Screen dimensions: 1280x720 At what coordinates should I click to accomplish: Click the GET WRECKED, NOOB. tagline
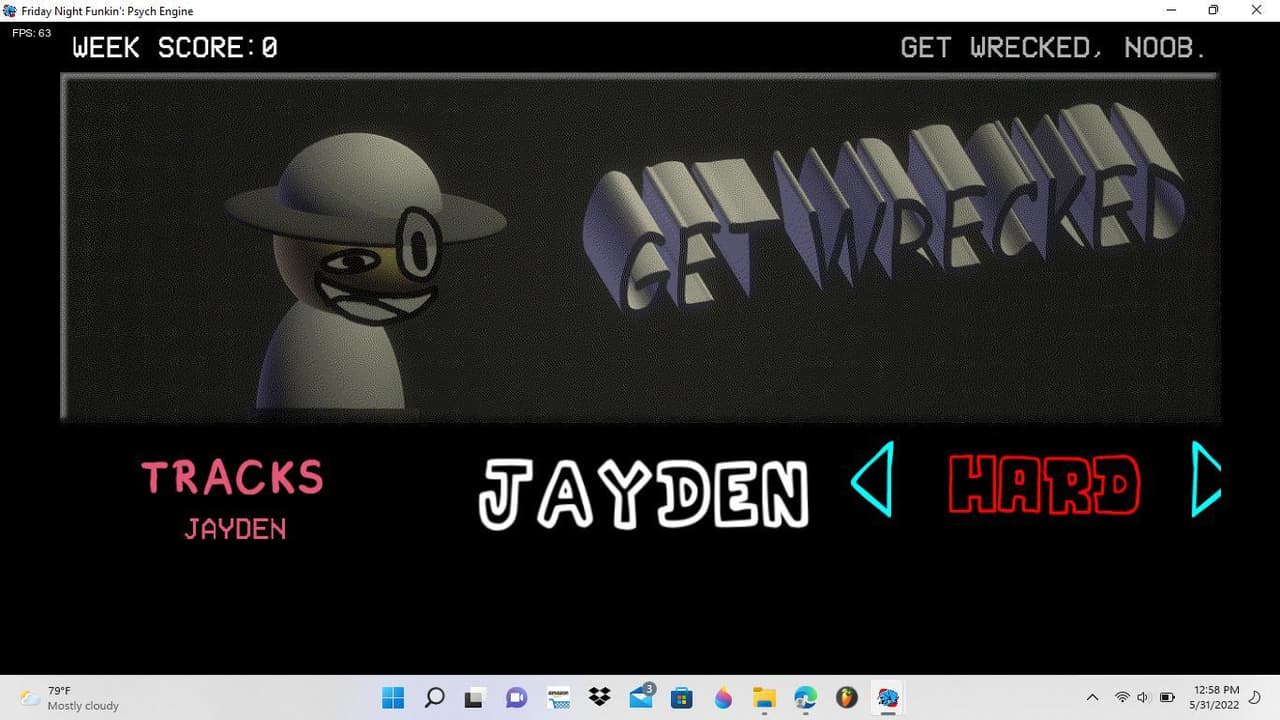[x=1054, y=47]
